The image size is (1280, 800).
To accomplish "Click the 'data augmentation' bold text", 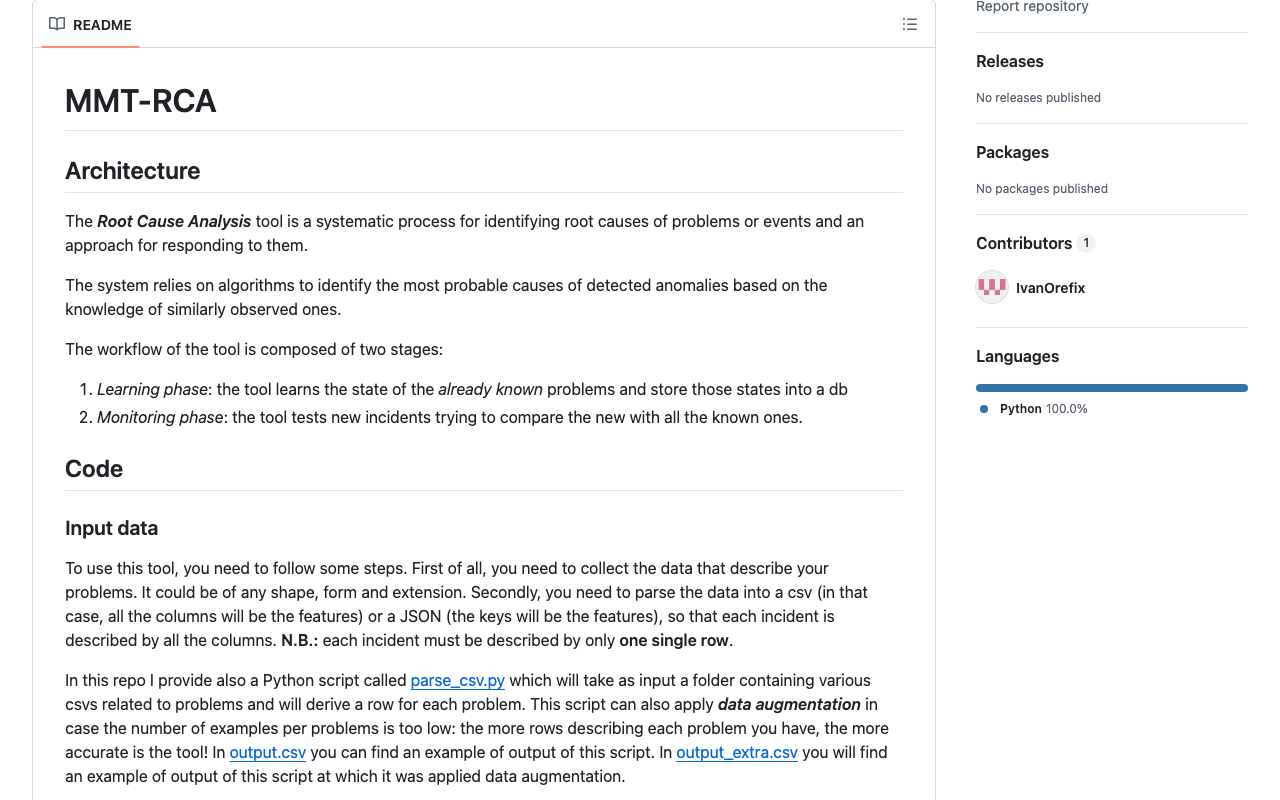I will 789,704.
